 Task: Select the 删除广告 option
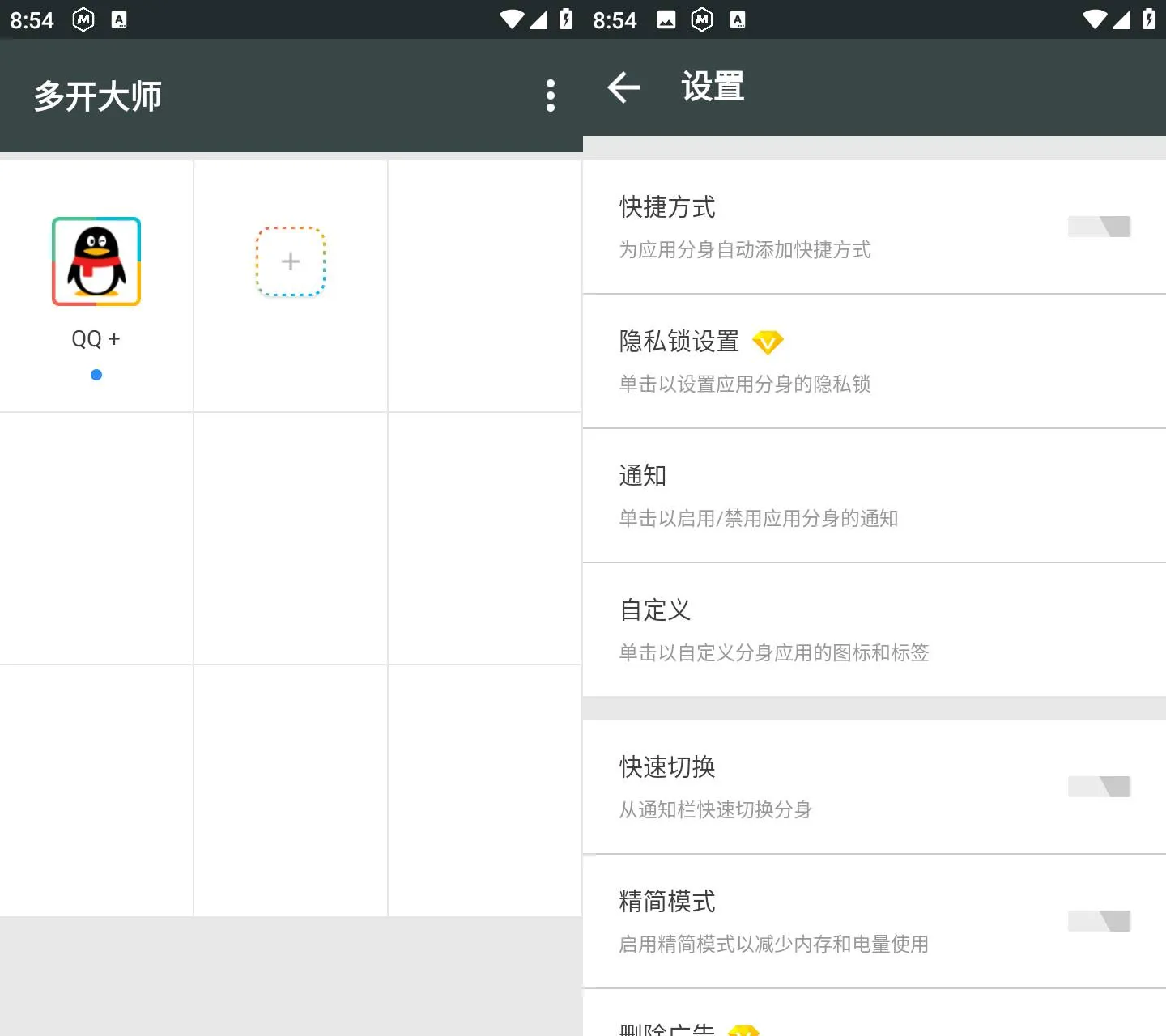[667, 1028]
